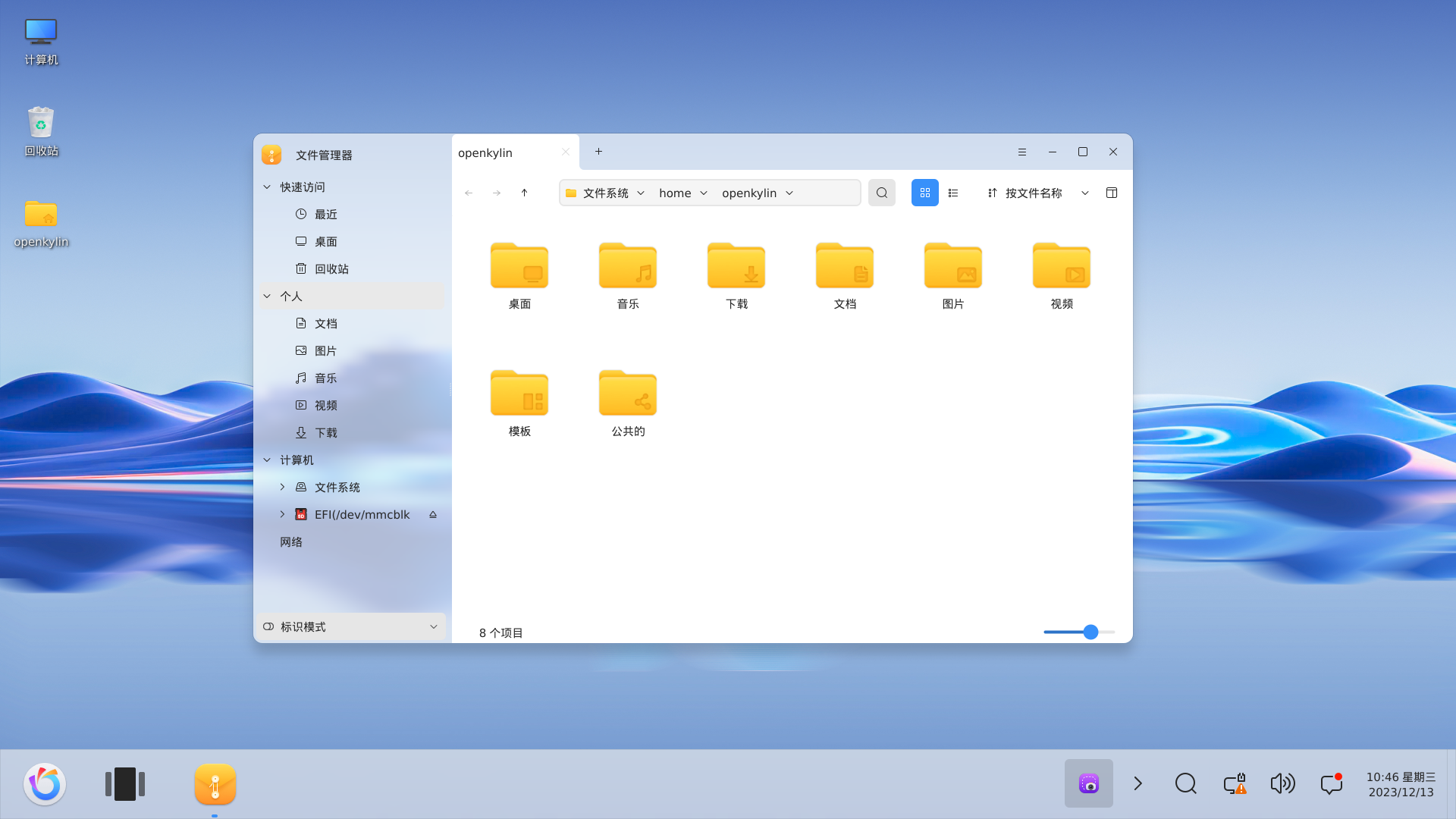Toggle the preview pane button

1112,193
